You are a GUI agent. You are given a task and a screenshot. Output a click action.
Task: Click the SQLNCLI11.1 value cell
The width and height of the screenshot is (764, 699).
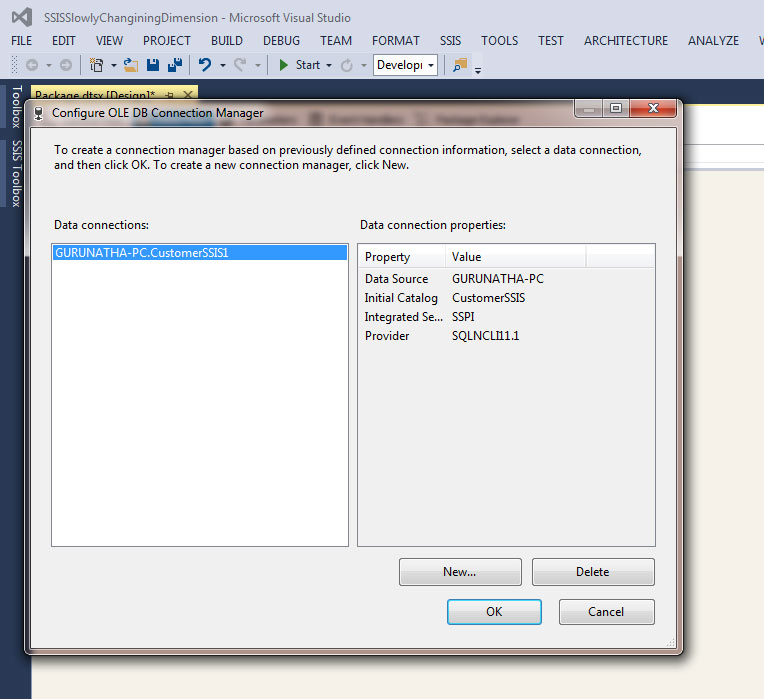tap(485, 336)
